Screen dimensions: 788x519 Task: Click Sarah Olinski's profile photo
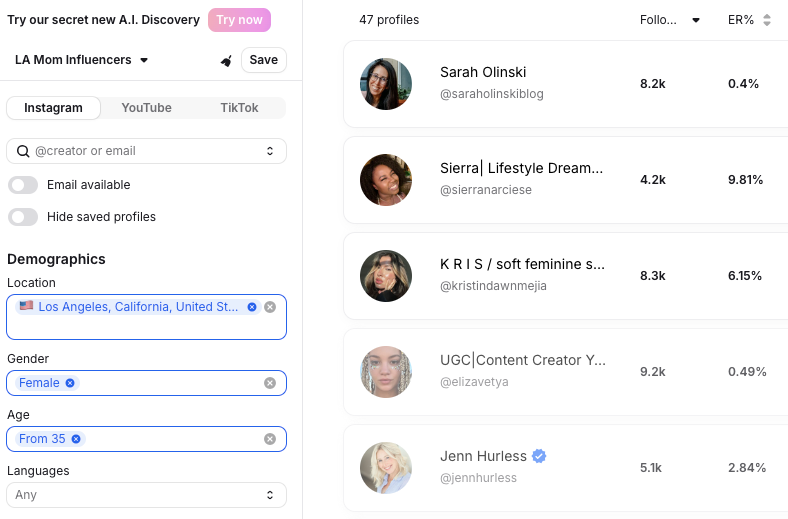click(x=386, y=84)
